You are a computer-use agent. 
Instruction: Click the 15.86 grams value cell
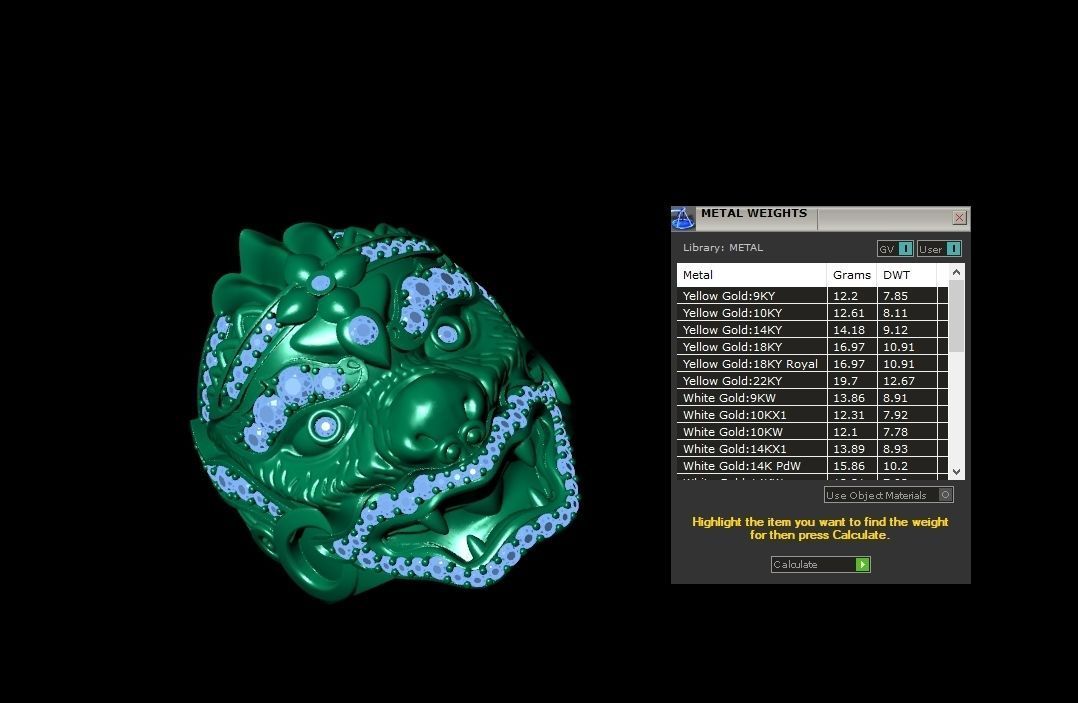click(x=852, y=466)
